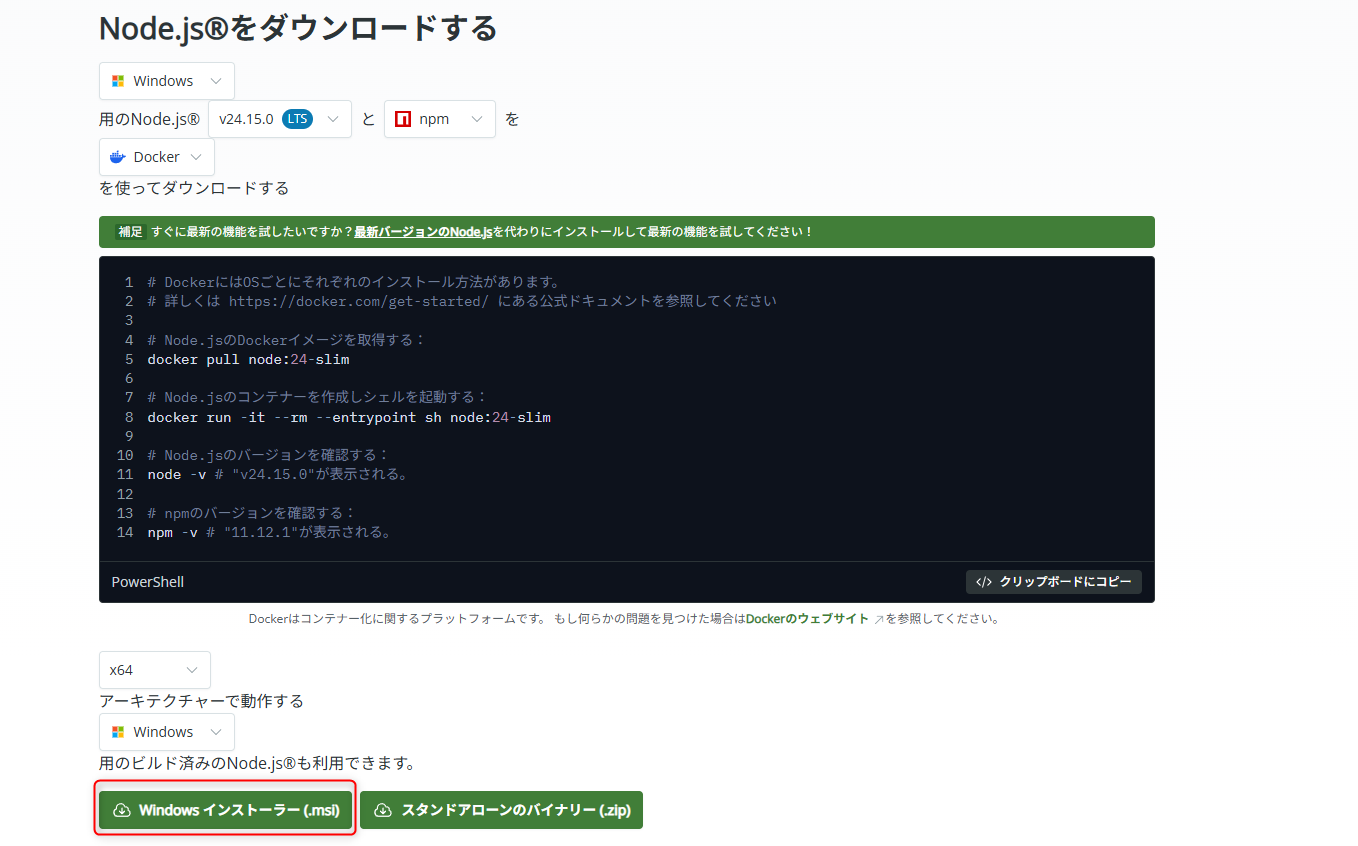Open the x64 architecture dropdown

(155, 670)
